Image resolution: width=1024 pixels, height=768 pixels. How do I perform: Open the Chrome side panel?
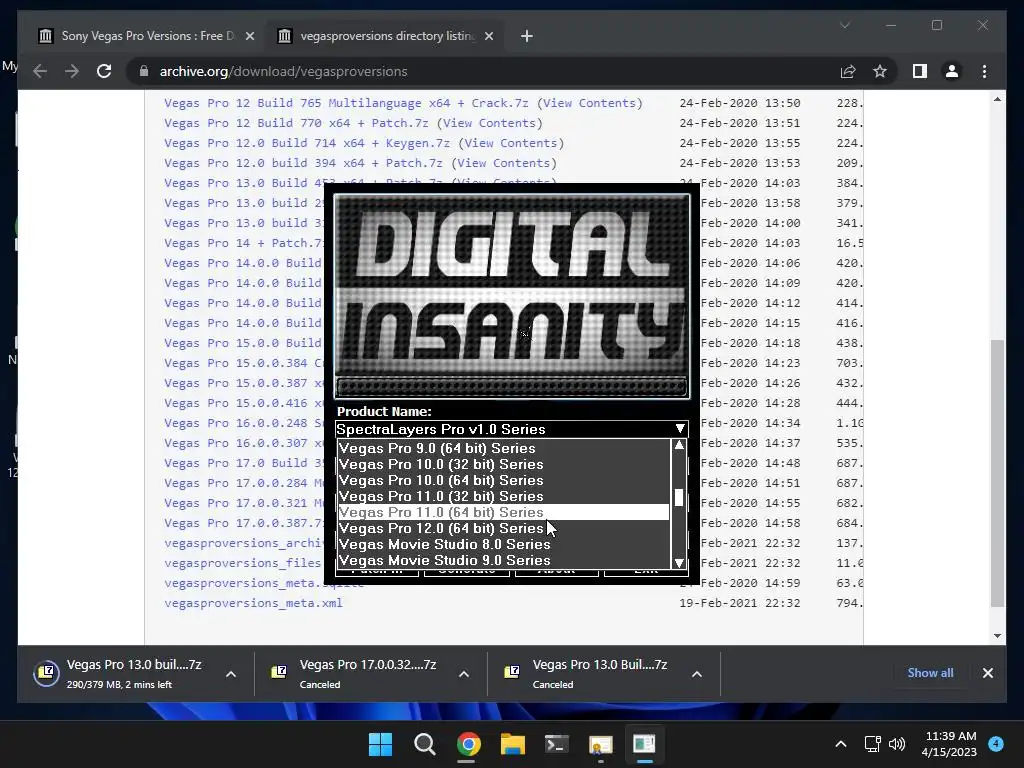point(920,71)
